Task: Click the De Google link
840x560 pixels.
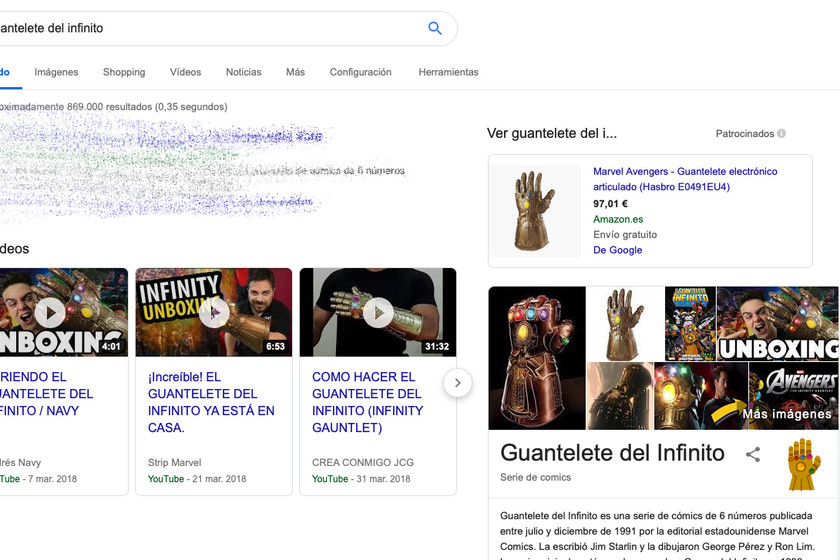Action: tap(617, 250)
